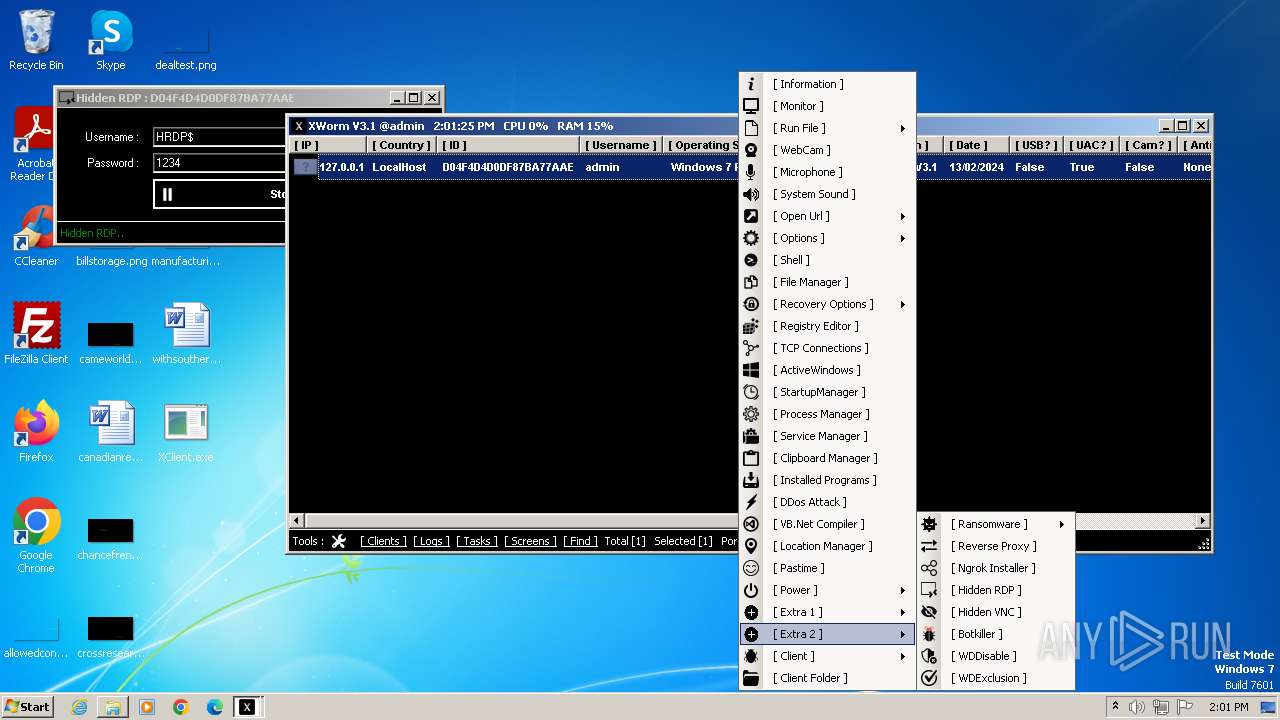Click the horizontal scrollbar right arrow
1280x720 pixels.
point(1204,521)
